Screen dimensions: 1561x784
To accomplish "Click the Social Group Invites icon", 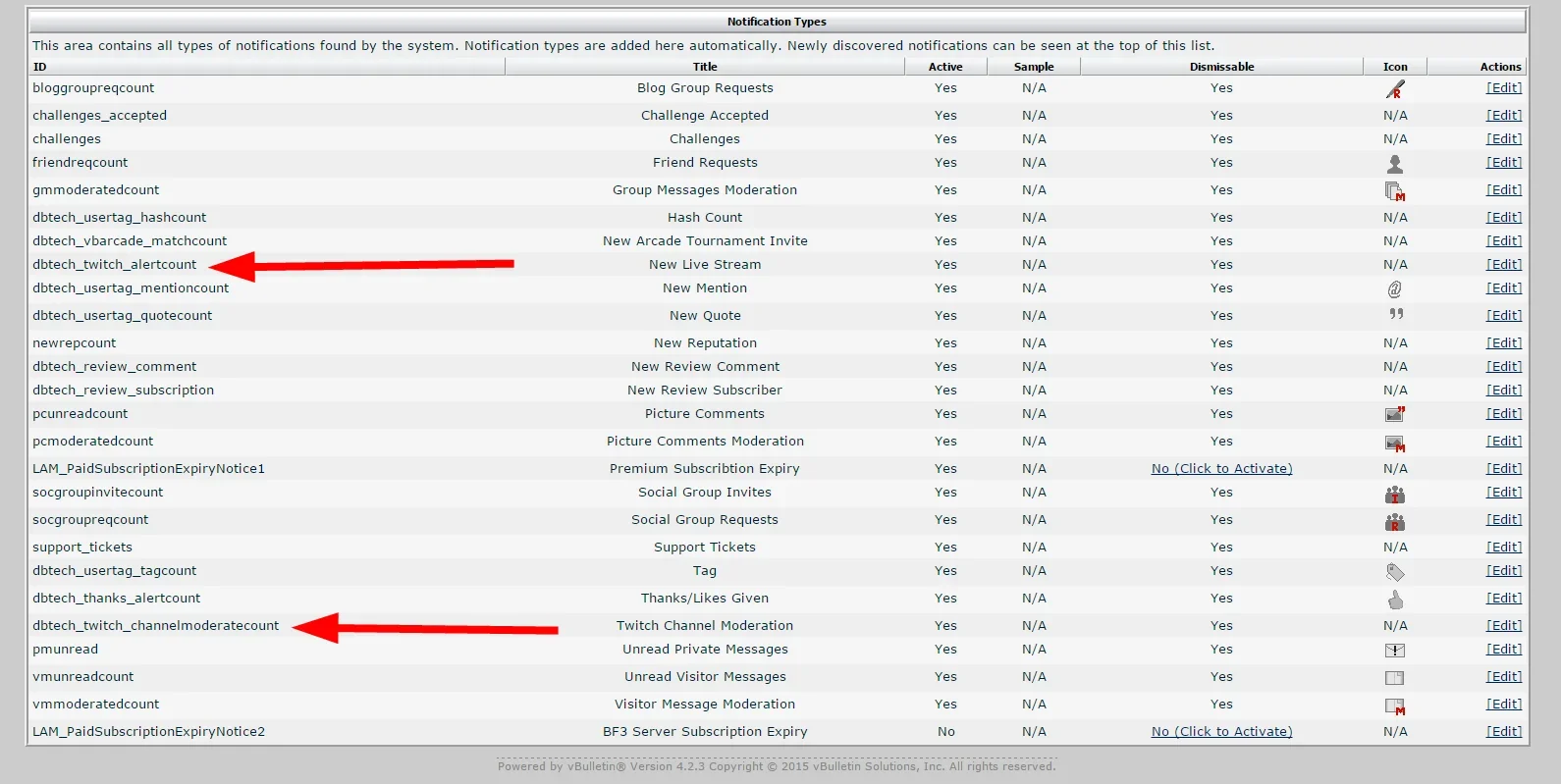I will pos(1395,495).
